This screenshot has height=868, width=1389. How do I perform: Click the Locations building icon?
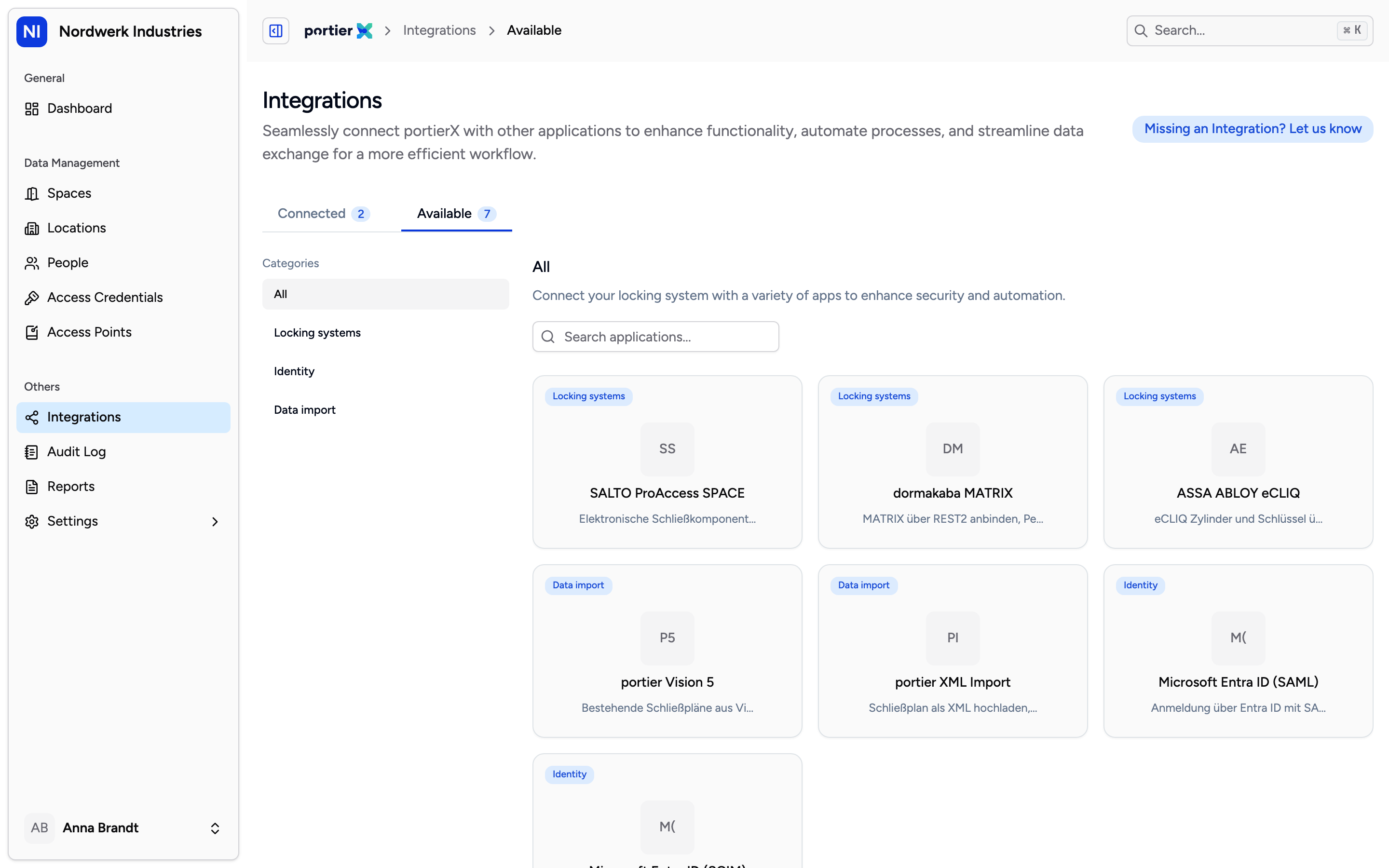click(31, 229)
